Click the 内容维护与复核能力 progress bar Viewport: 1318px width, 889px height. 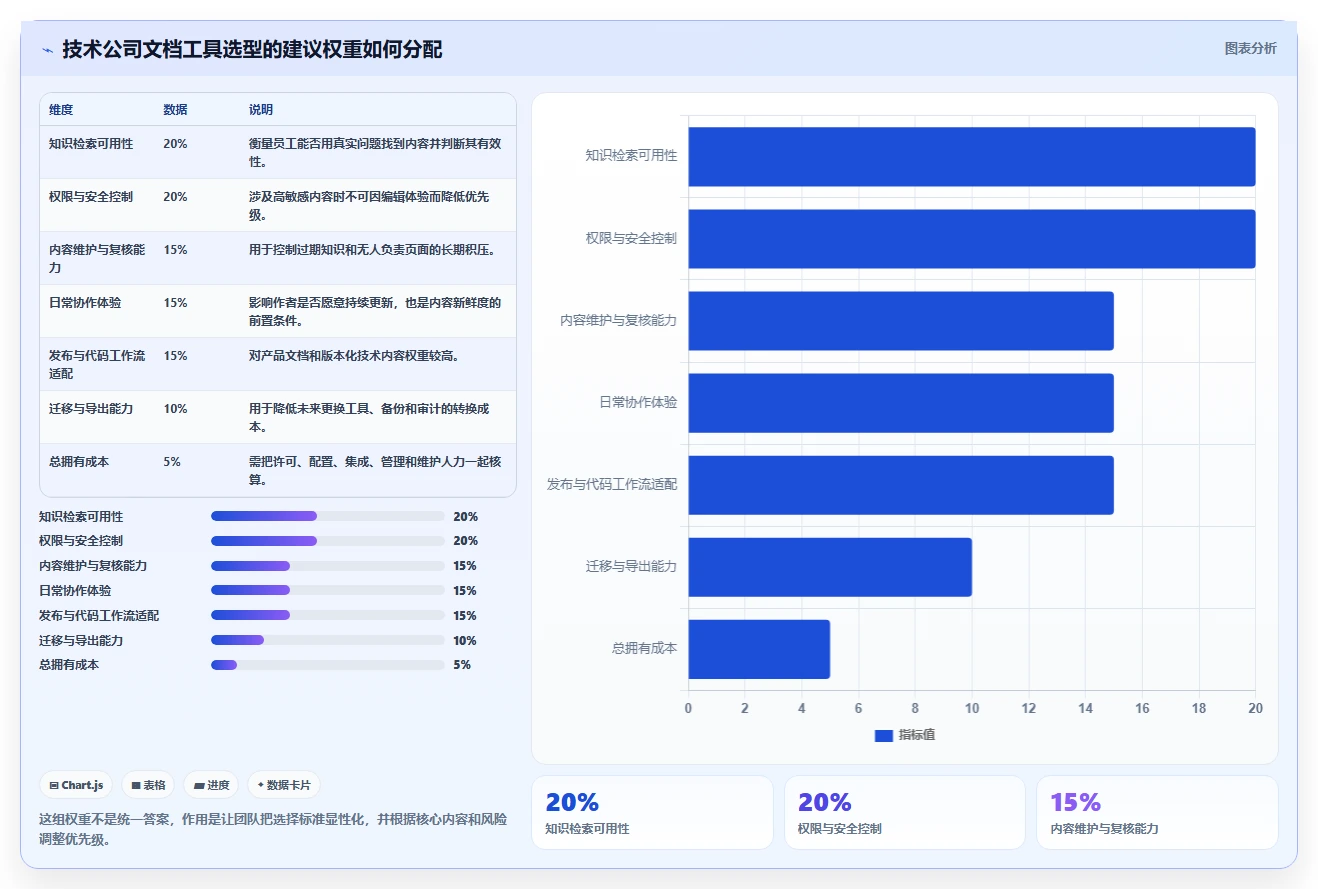(328, 566)
